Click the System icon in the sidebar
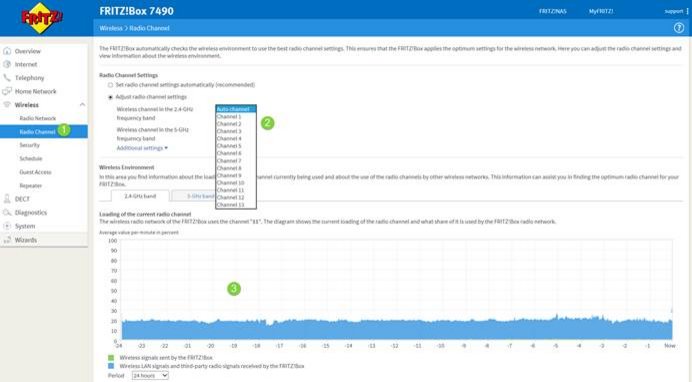This screenshot has width=692, height=382. 7,226
